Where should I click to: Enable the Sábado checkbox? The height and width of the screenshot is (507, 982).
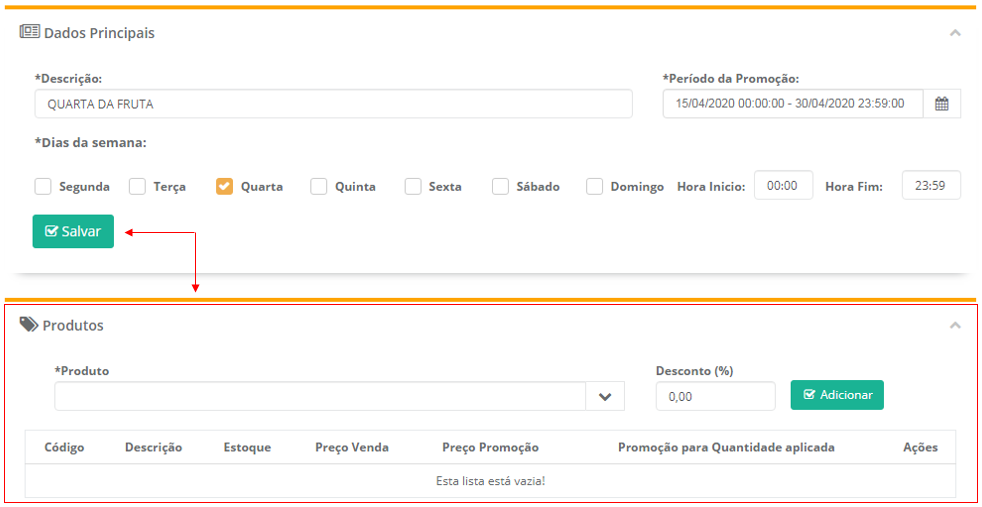(x=501, y=186)
